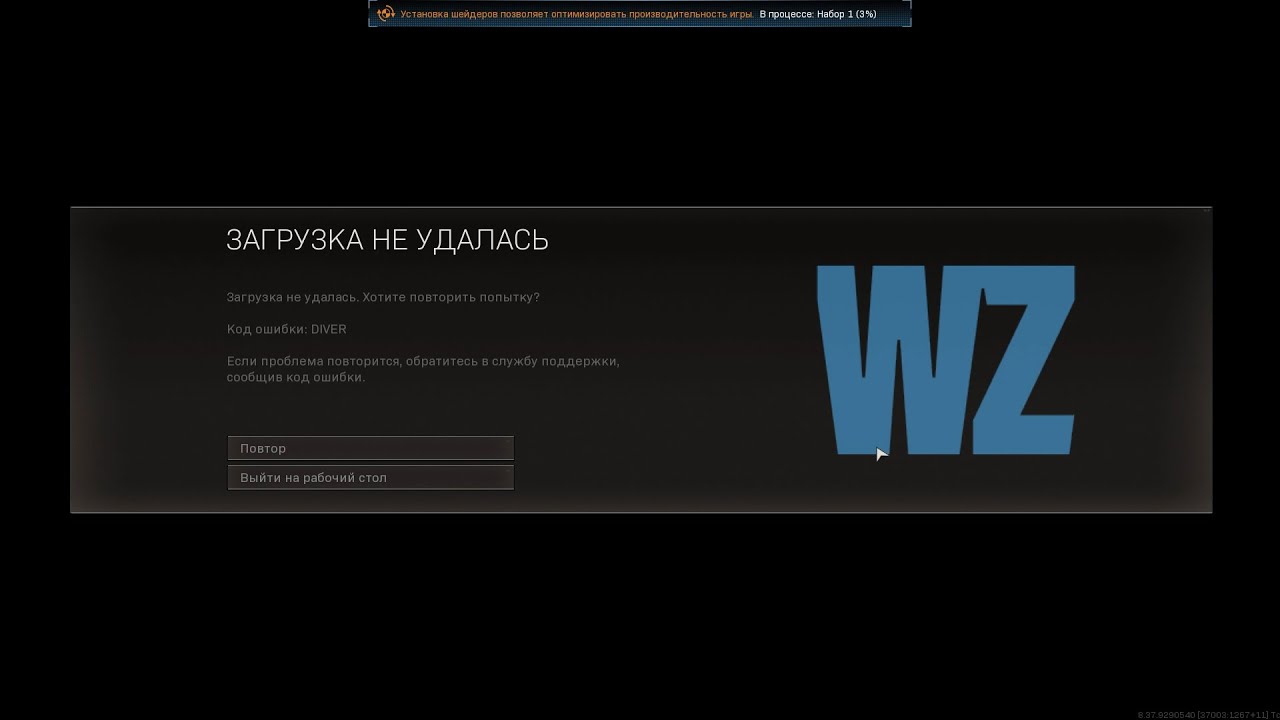Click the ЗАГРУЗКА НЕ УДАЛАСЬ heading
Image resolution: width=1280 pixels, height=720 pixels.
click(387, 240)
